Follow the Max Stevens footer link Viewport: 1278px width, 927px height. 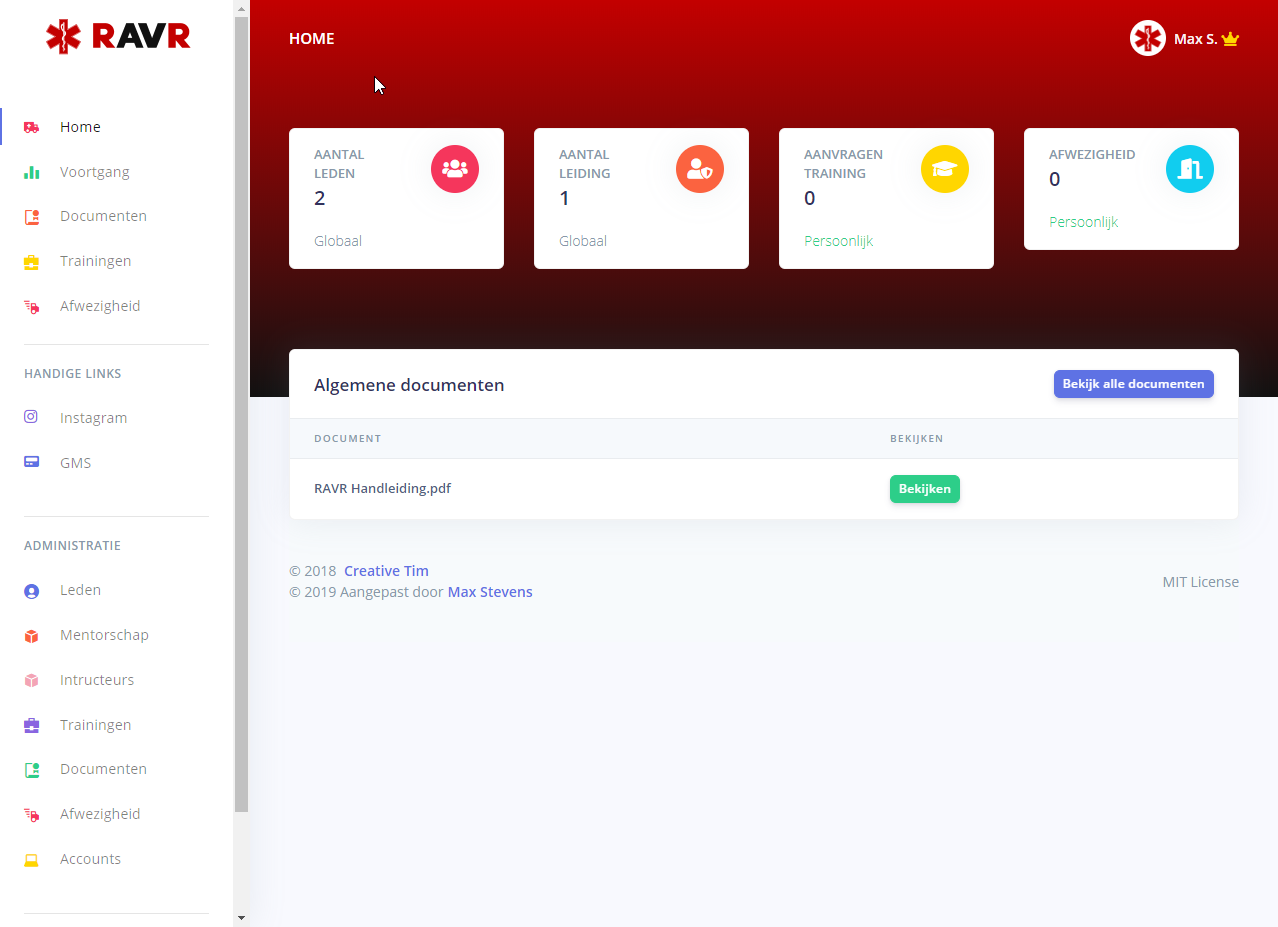[490, 592]
